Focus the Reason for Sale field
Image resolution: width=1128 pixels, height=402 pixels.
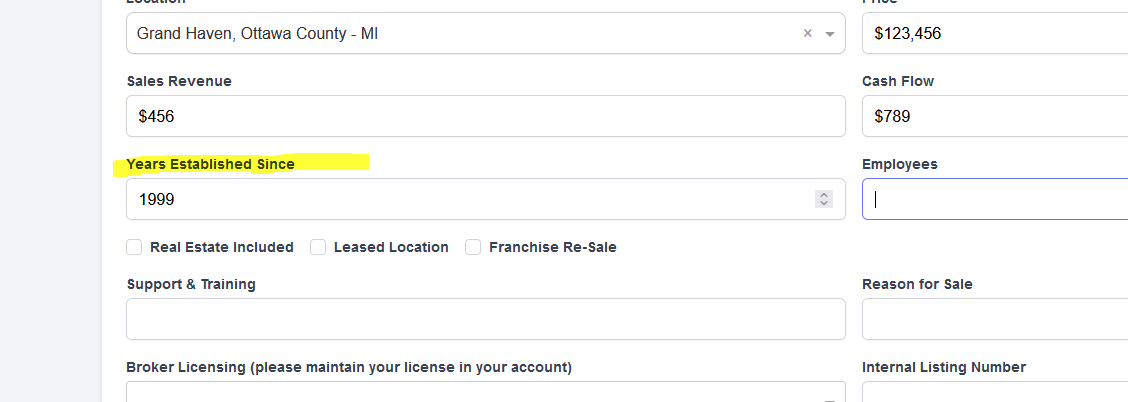pos(995,319)
